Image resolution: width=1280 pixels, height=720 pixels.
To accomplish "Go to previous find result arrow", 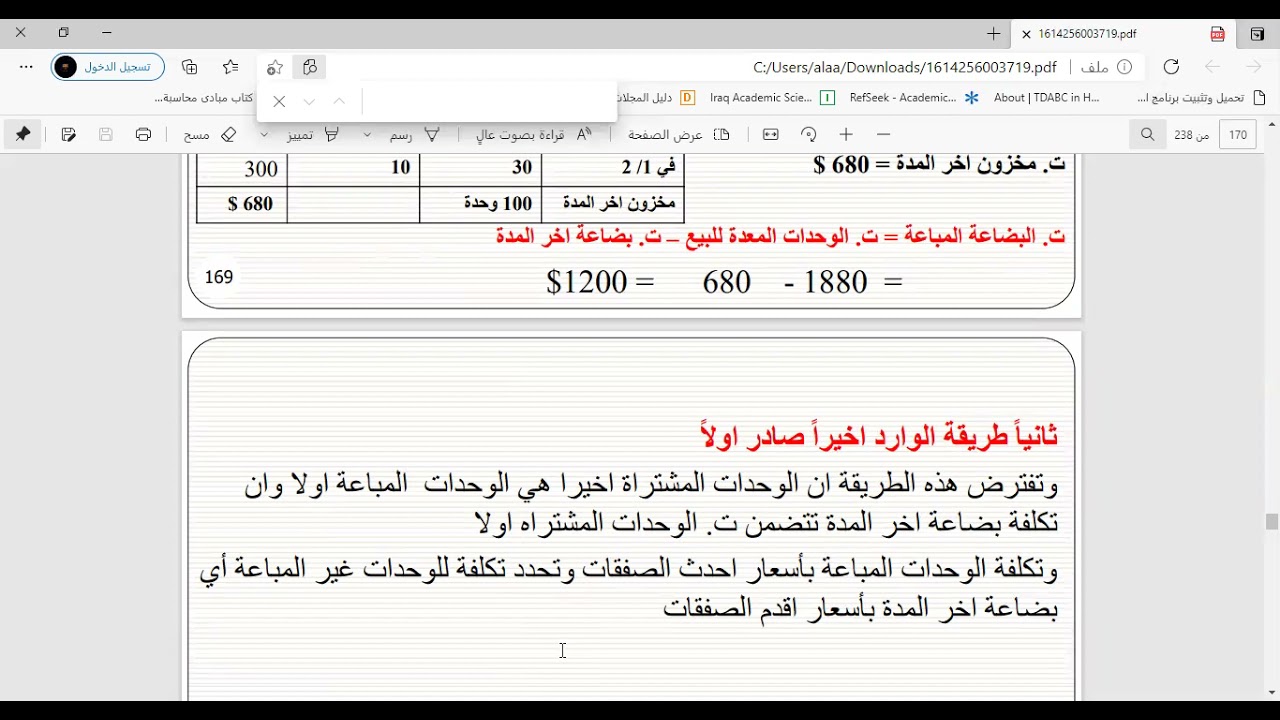I will pos(339,101).
